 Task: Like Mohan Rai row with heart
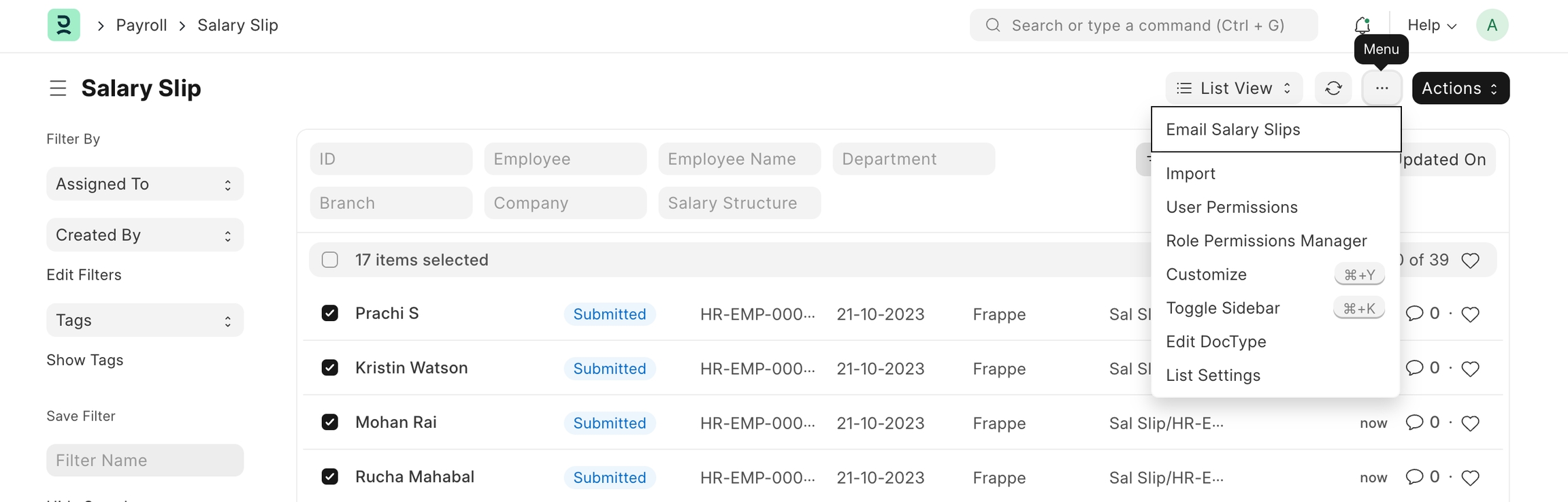1470,423
